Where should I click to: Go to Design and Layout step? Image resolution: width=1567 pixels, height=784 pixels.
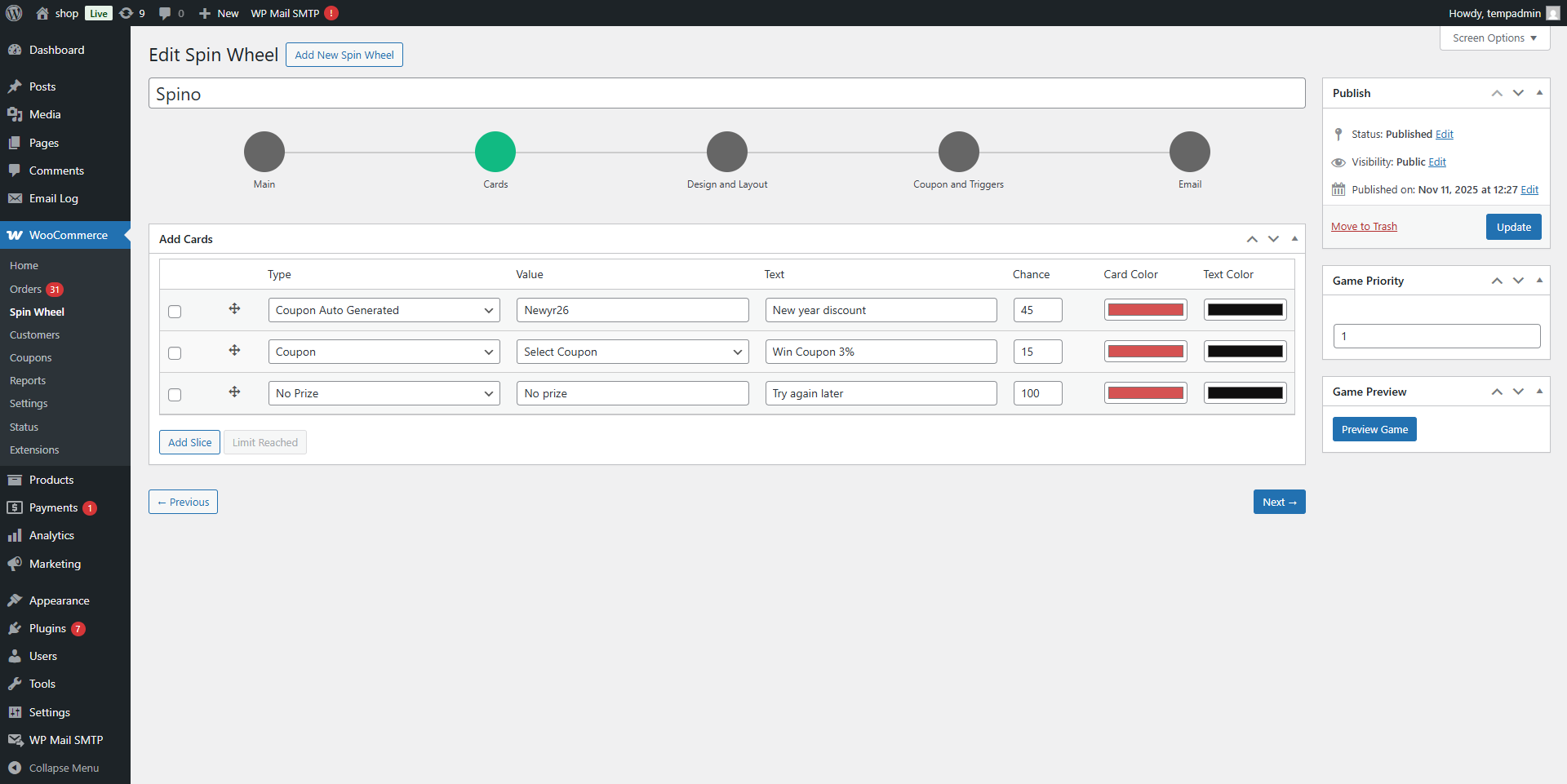tap(726, 152)
